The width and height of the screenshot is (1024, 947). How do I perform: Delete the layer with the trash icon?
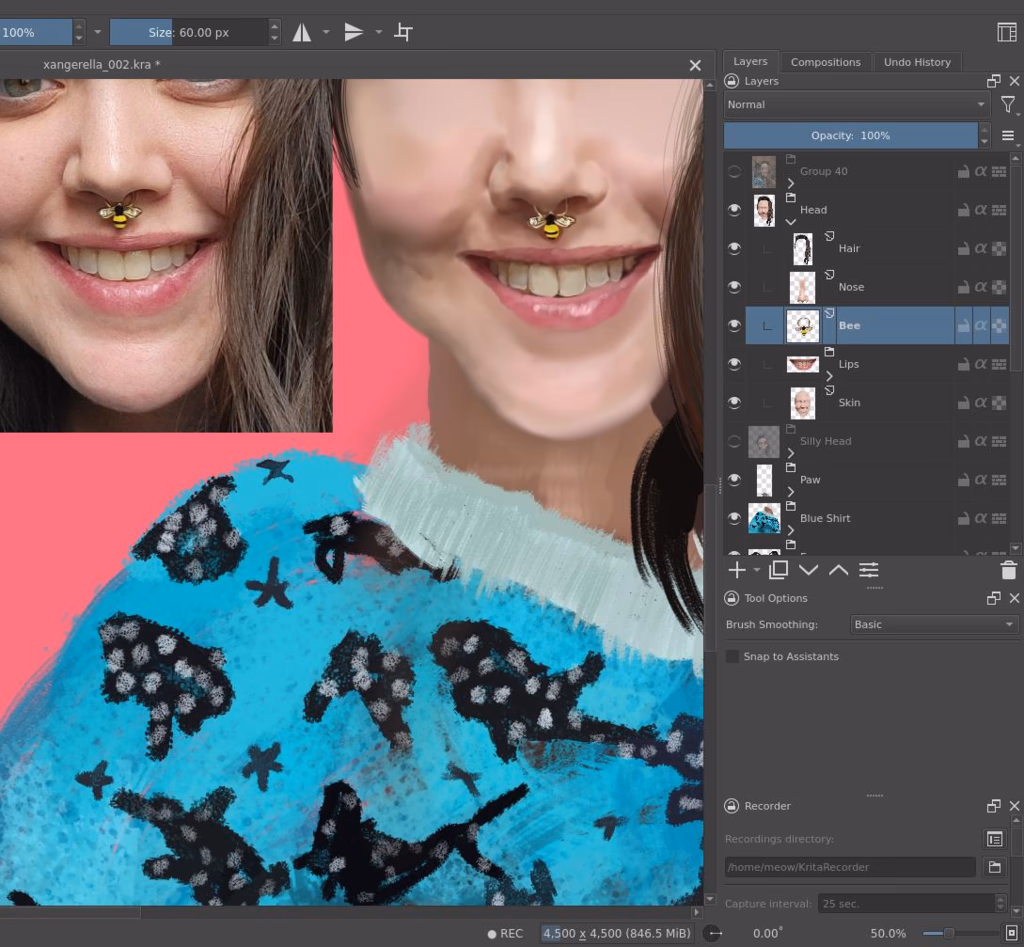(1008, 570)
